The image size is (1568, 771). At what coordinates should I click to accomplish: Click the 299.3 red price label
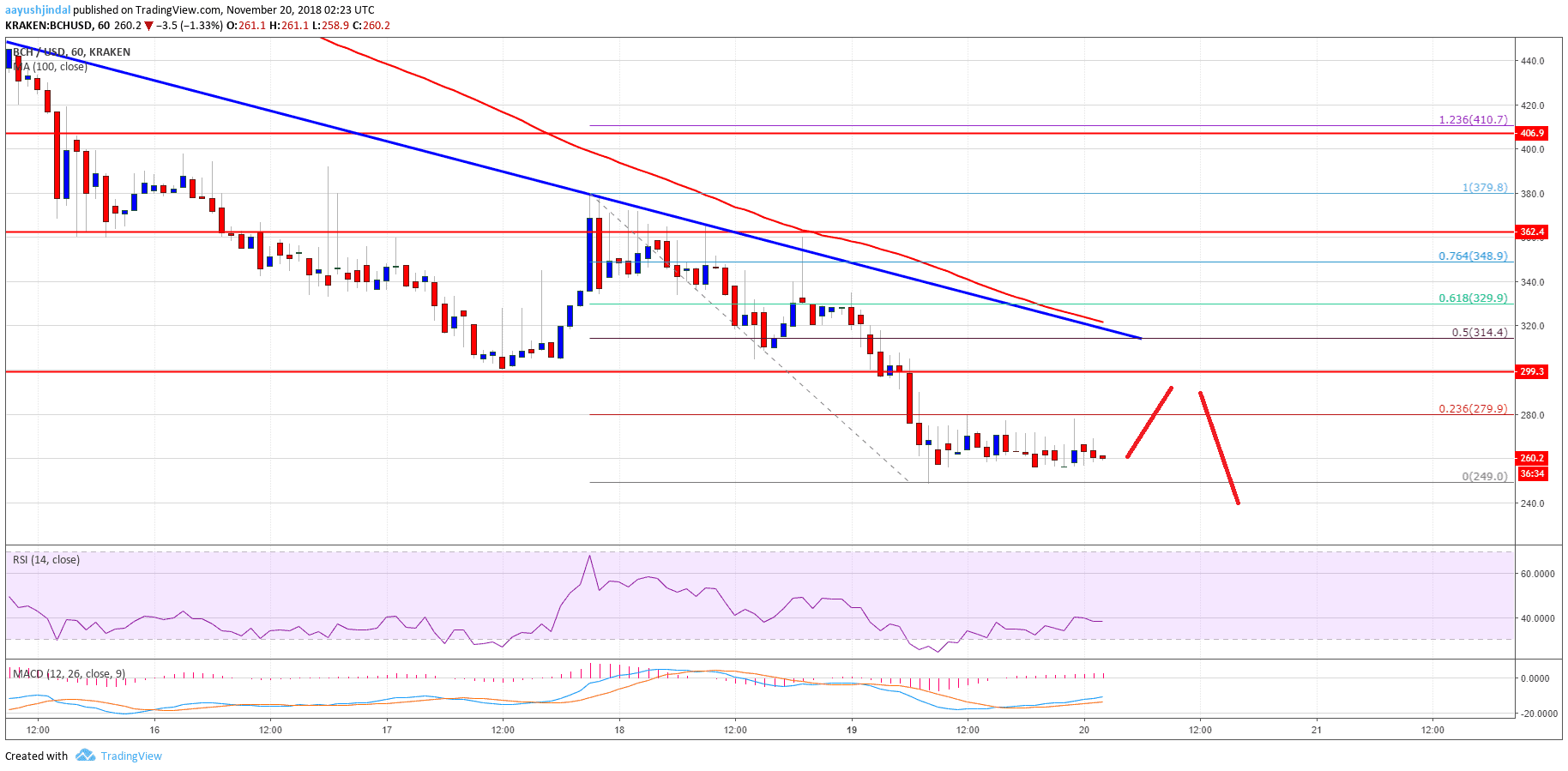coord(1532,371)
